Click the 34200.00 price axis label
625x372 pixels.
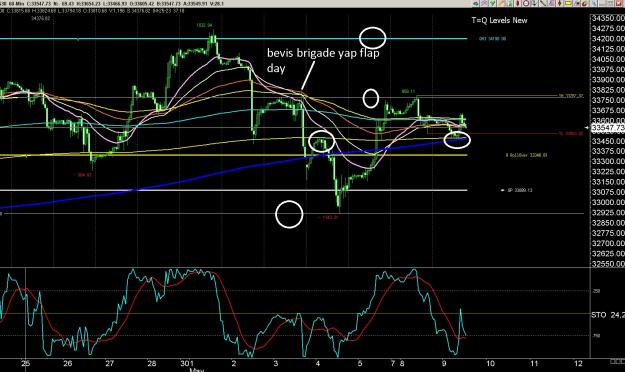tap(608, 39)
